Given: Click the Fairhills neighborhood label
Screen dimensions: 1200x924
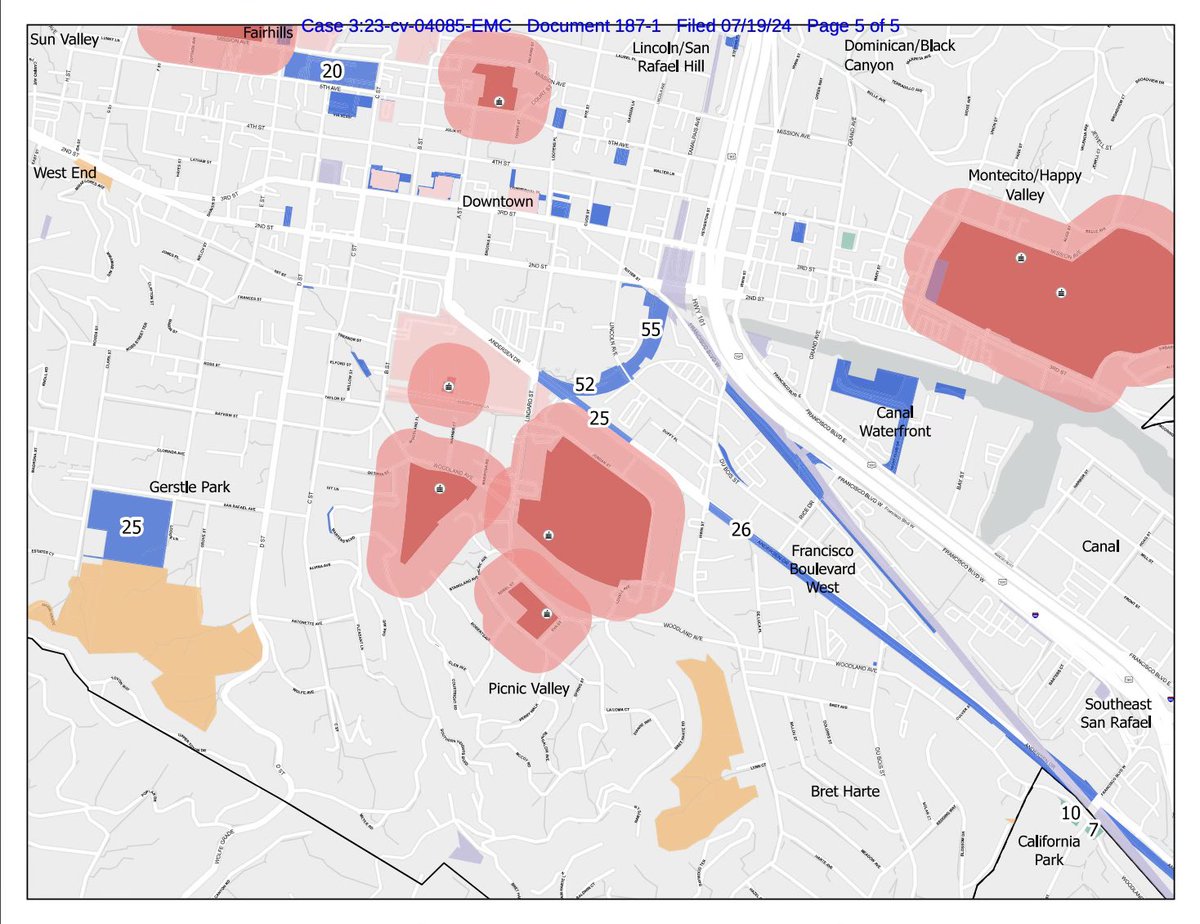Looking at the screenshot, I should (268, 33).
